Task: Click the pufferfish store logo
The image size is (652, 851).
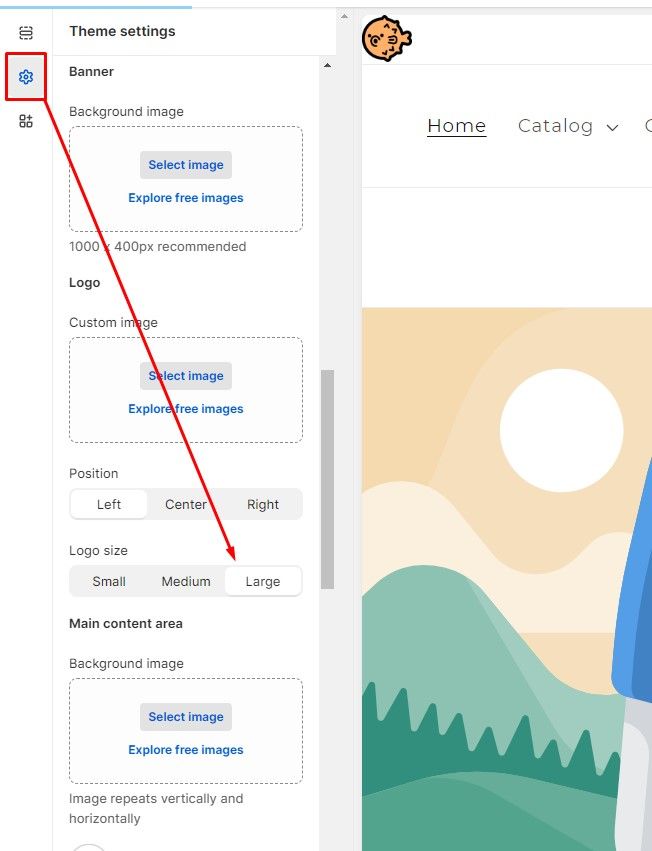Action: pos(386,39)
